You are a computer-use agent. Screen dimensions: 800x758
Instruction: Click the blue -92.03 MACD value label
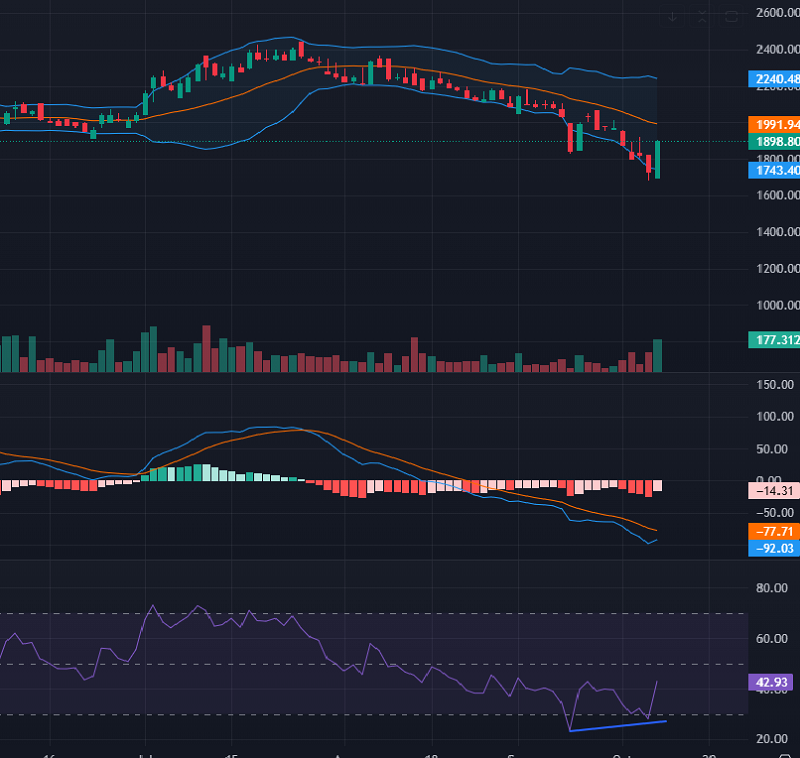tap(773, 547)
